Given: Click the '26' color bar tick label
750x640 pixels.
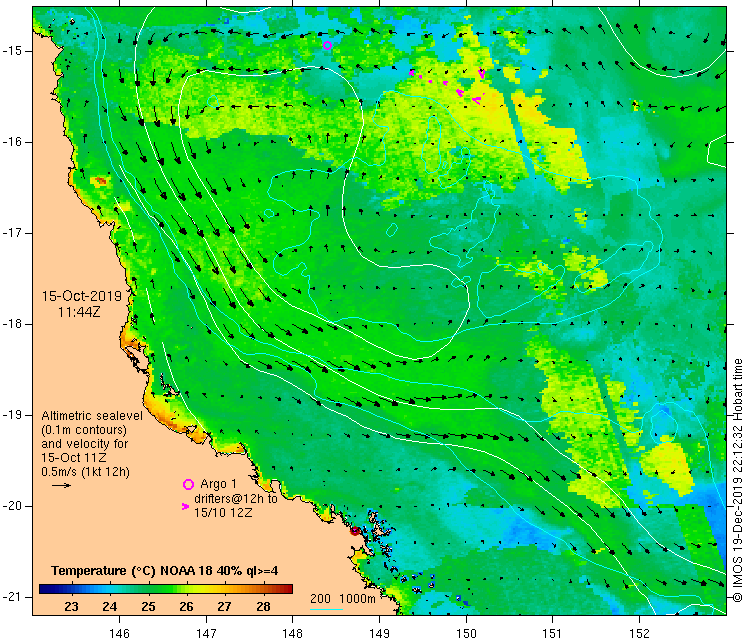Looking at the screenshot, I should point(186,607).
